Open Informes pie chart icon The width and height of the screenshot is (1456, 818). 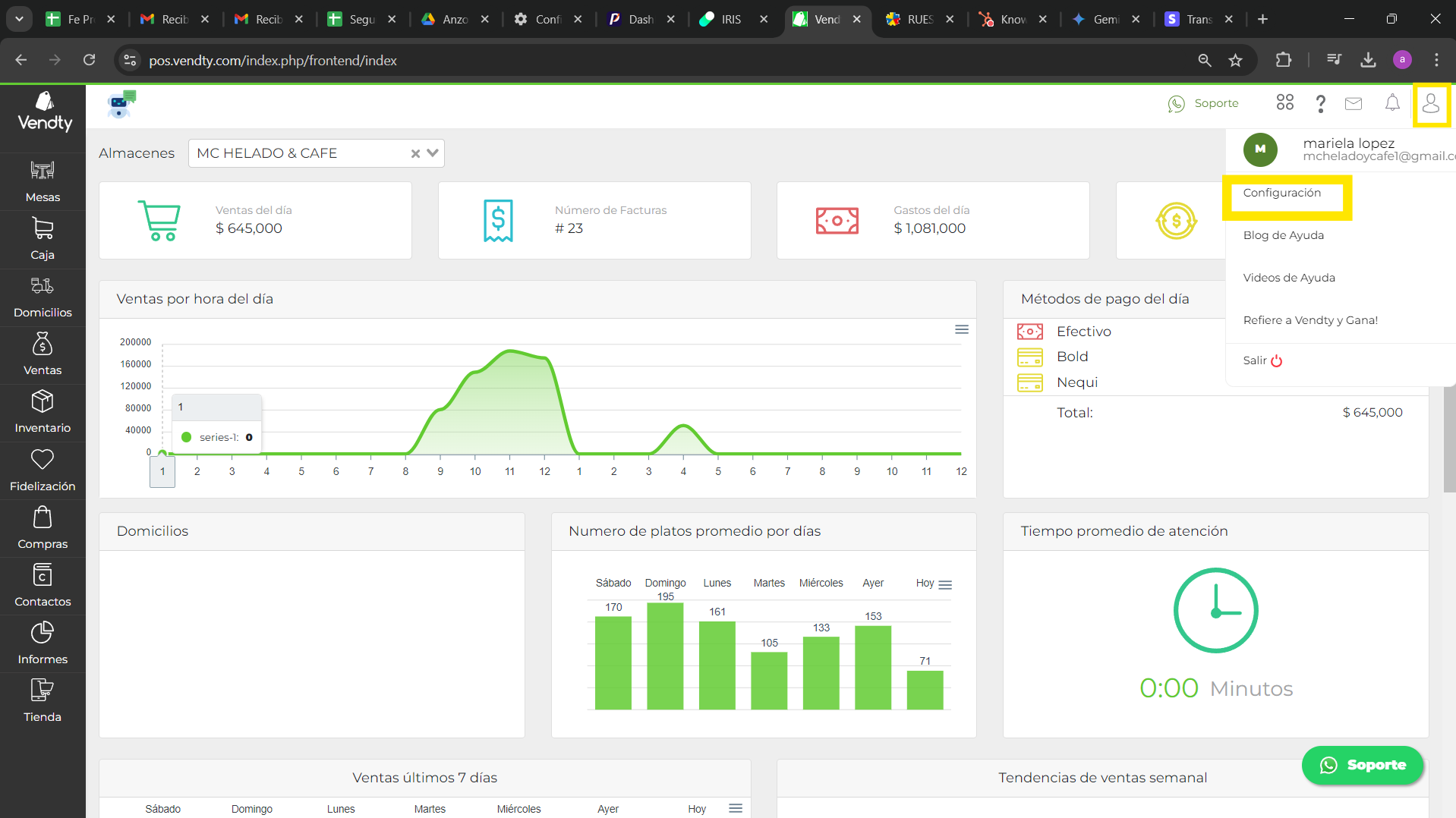click(43, 632)
